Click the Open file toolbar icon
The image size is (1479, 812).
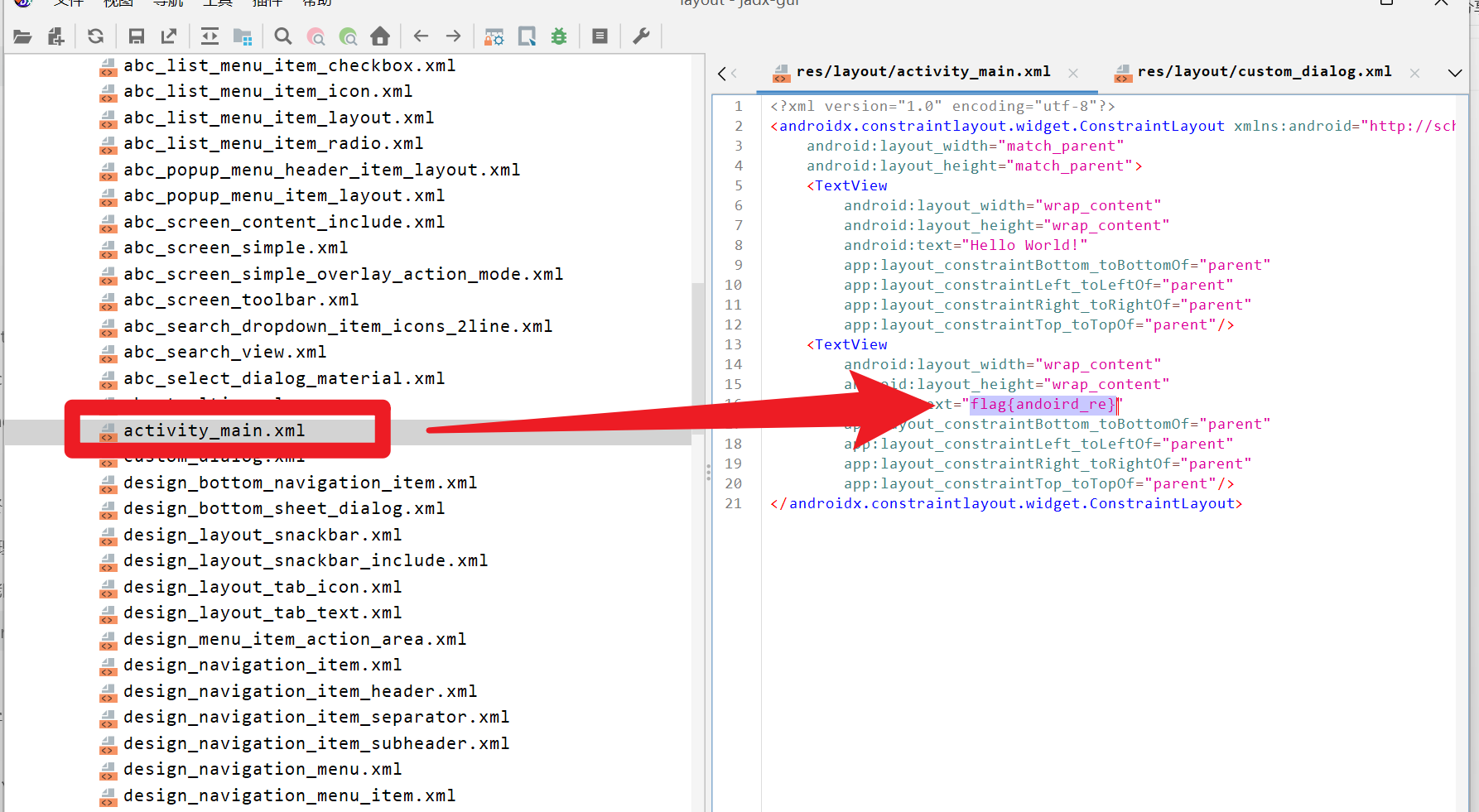22,36
